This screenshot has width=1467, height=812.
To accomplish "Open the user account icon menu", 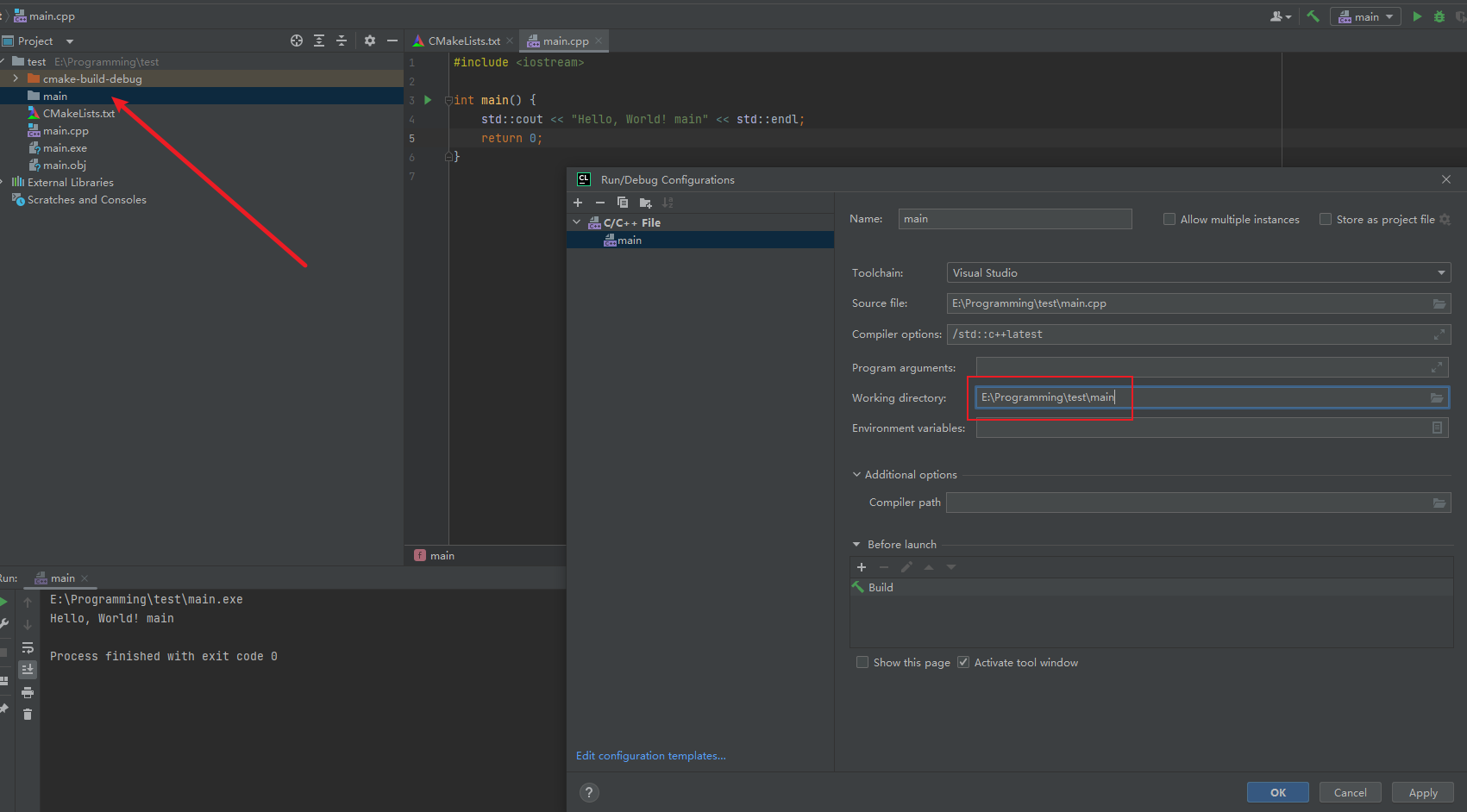I will click(1281, 16).
